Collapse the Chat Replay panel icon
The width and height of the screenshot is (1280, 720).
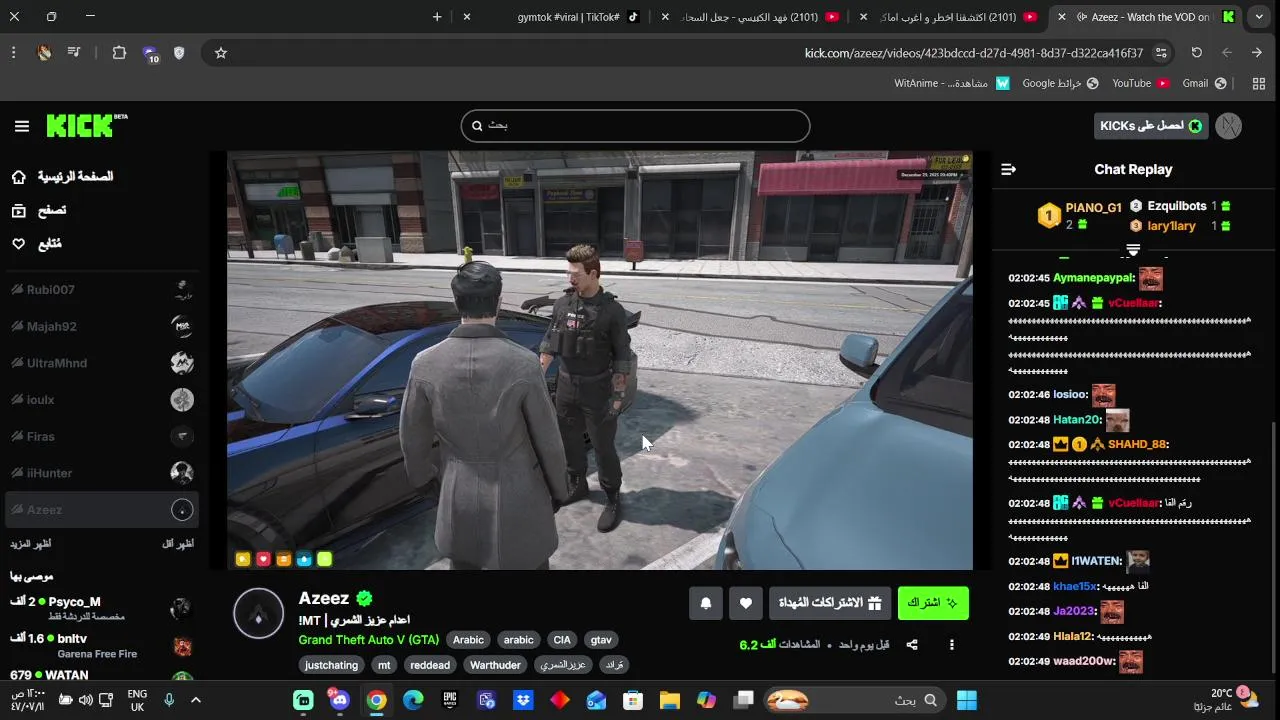(x=1008, y=170)
